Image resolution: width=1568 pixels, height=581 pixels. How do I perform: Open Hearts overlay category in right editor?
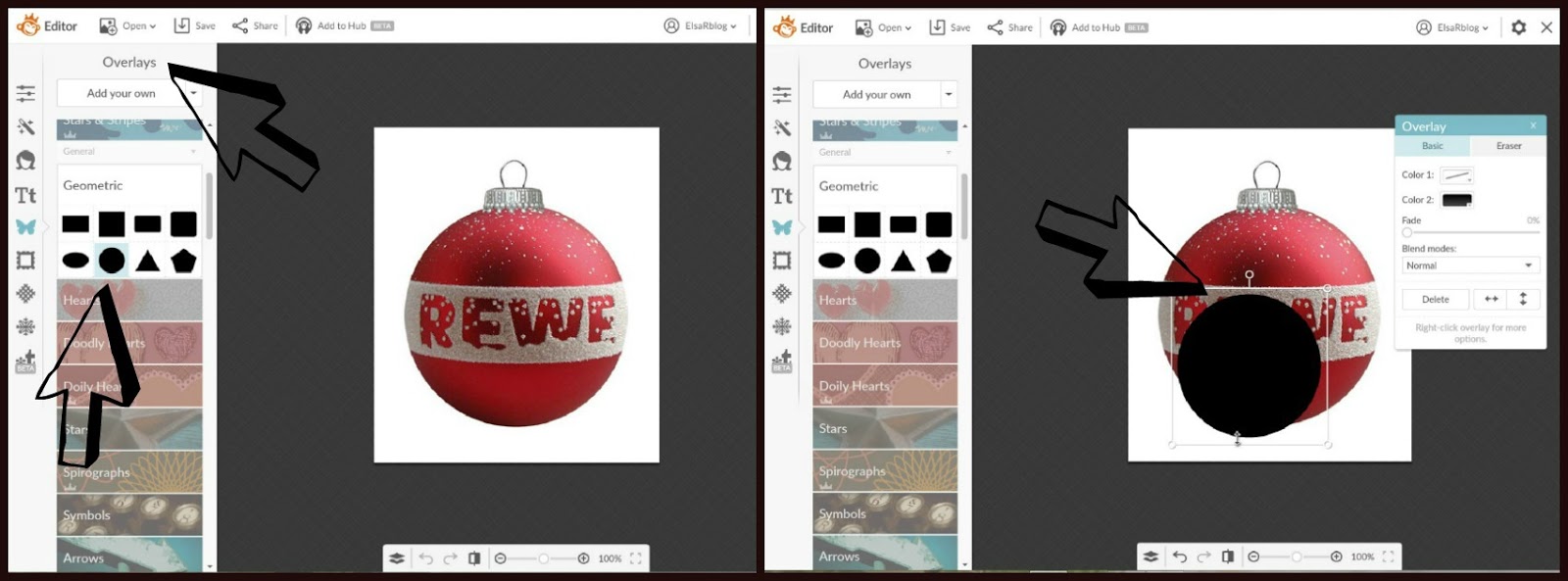click(885, 301)
